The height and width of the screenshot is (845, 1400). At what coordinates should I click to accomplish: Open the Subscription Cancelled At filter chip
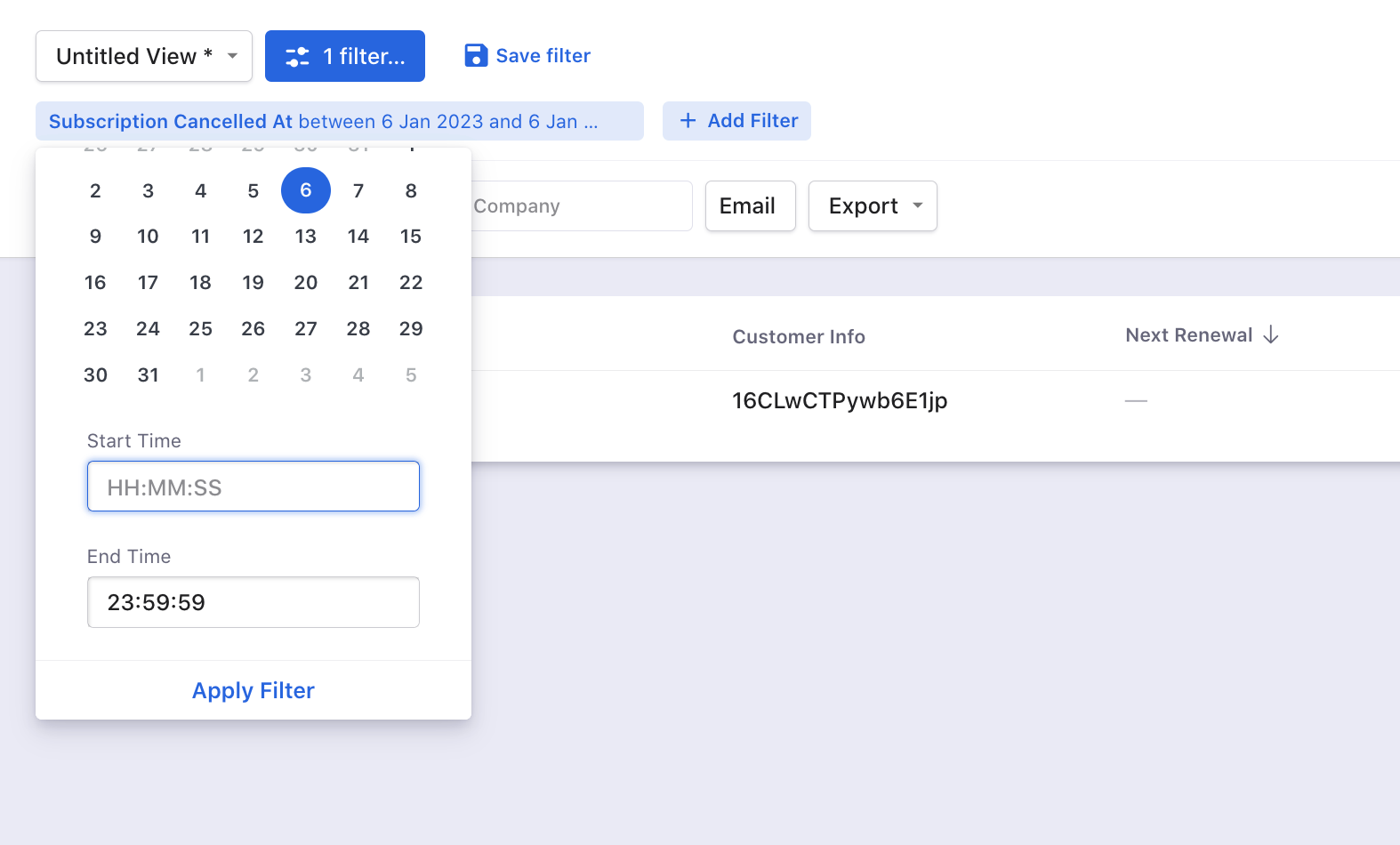(x=338, y=121)
